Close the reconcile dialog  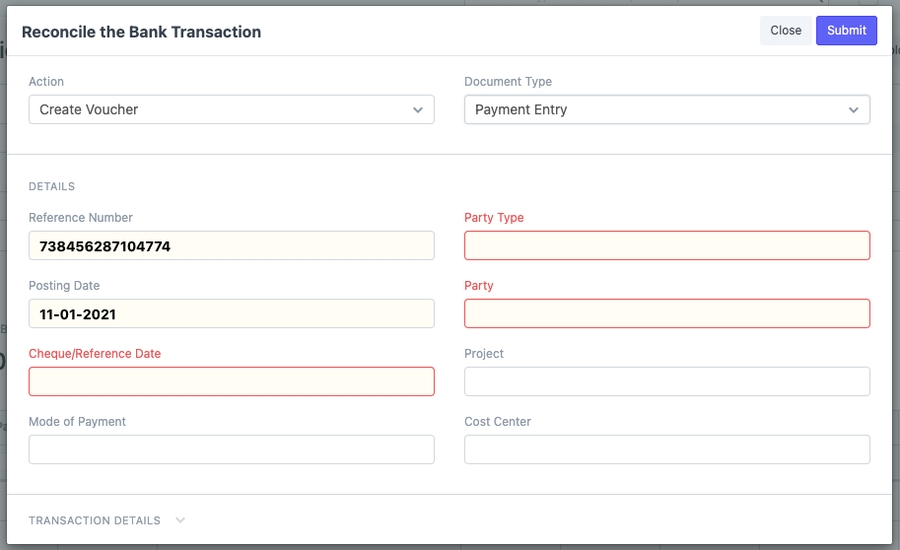point(785,30)
